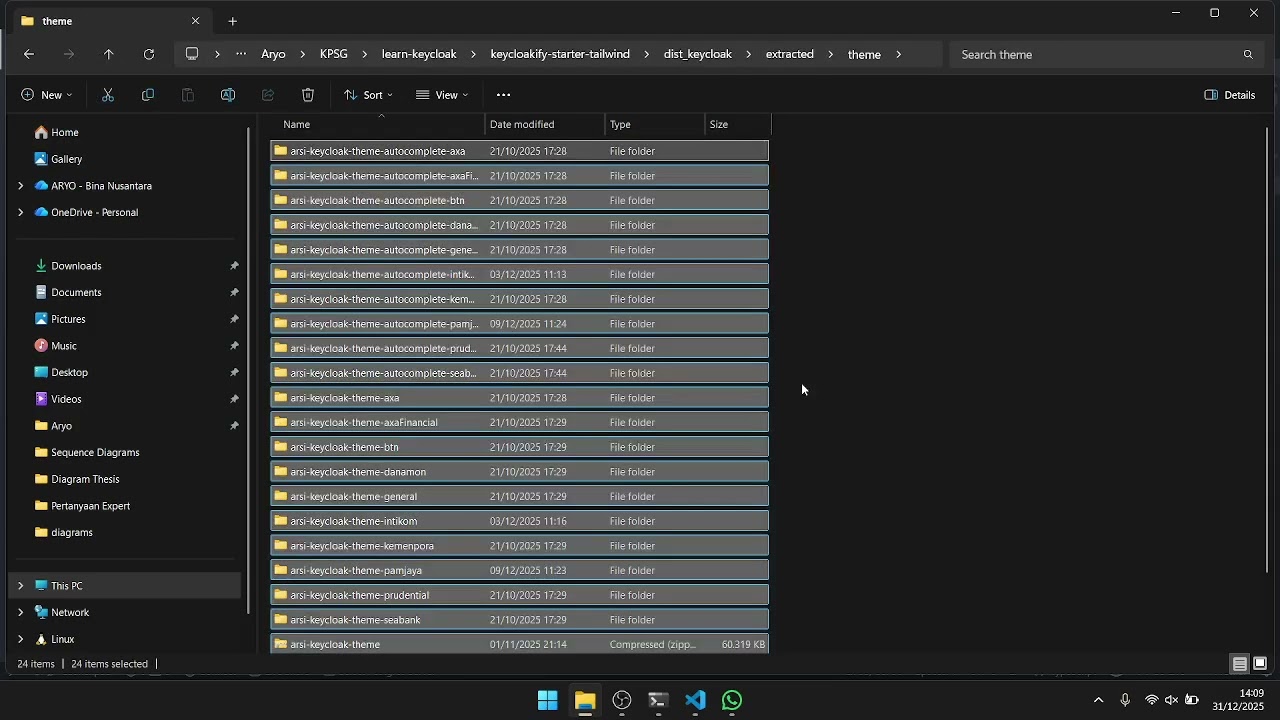Image resolution: width=1280 pixels, height=720 pixels.
Task: Toggle the Details pane
Action: coord(1230,95)
